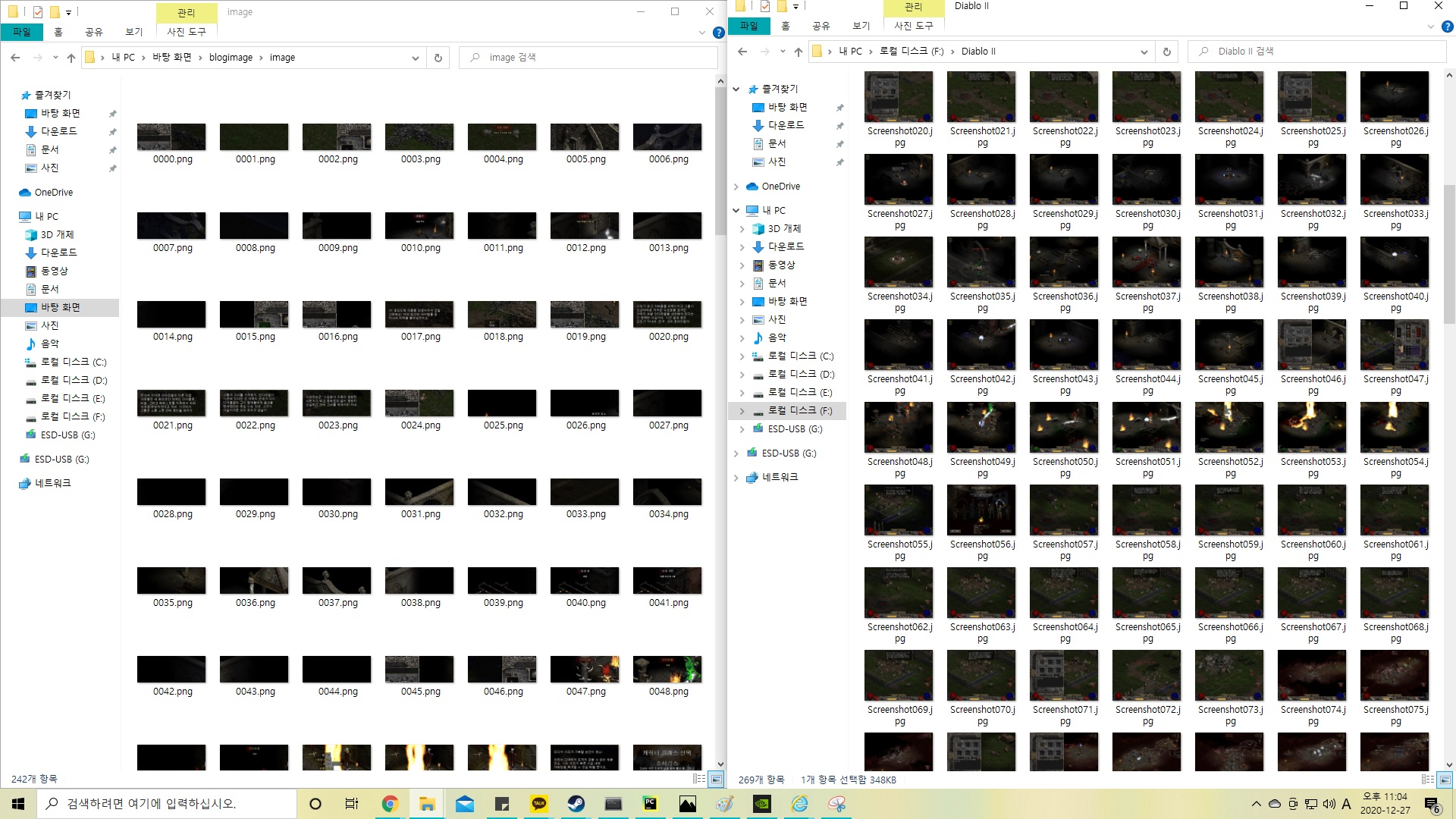
Task: Open 사진 도구 tab in Diablo II window
Action: pos(914,26)
